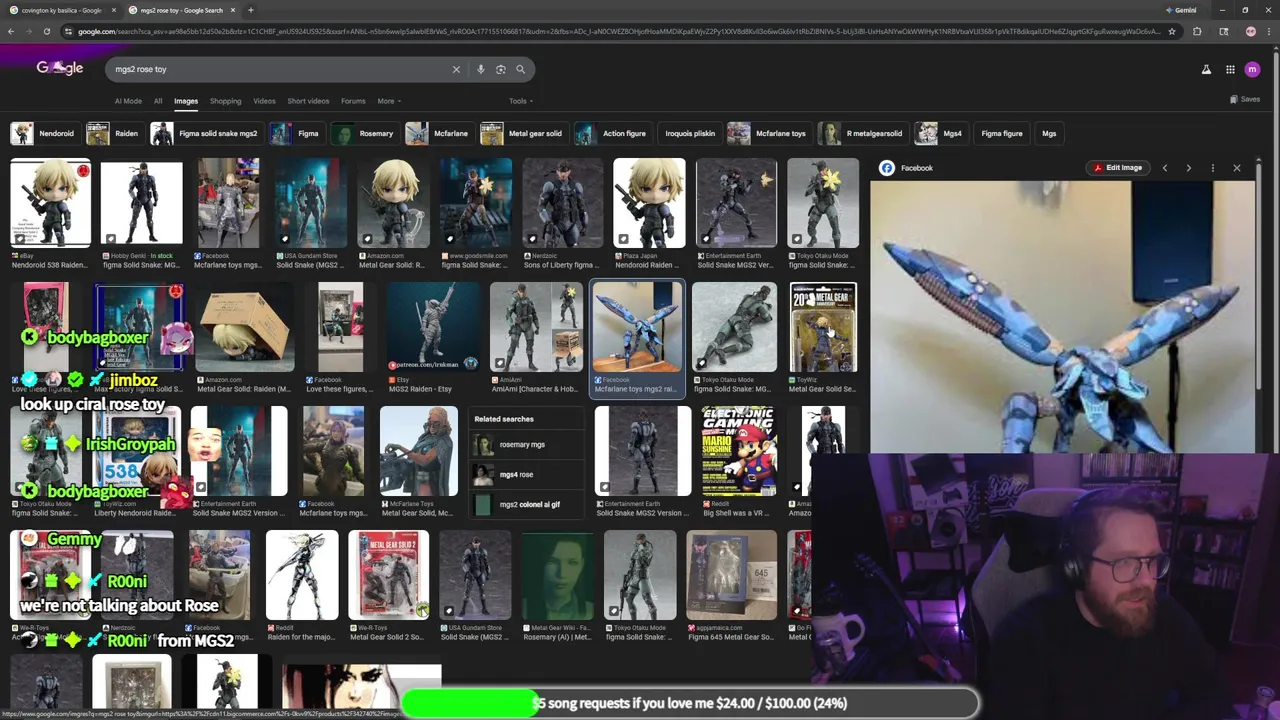Click the Edit Image button
Screen dimensions: 1280x720
[1118, 168]
